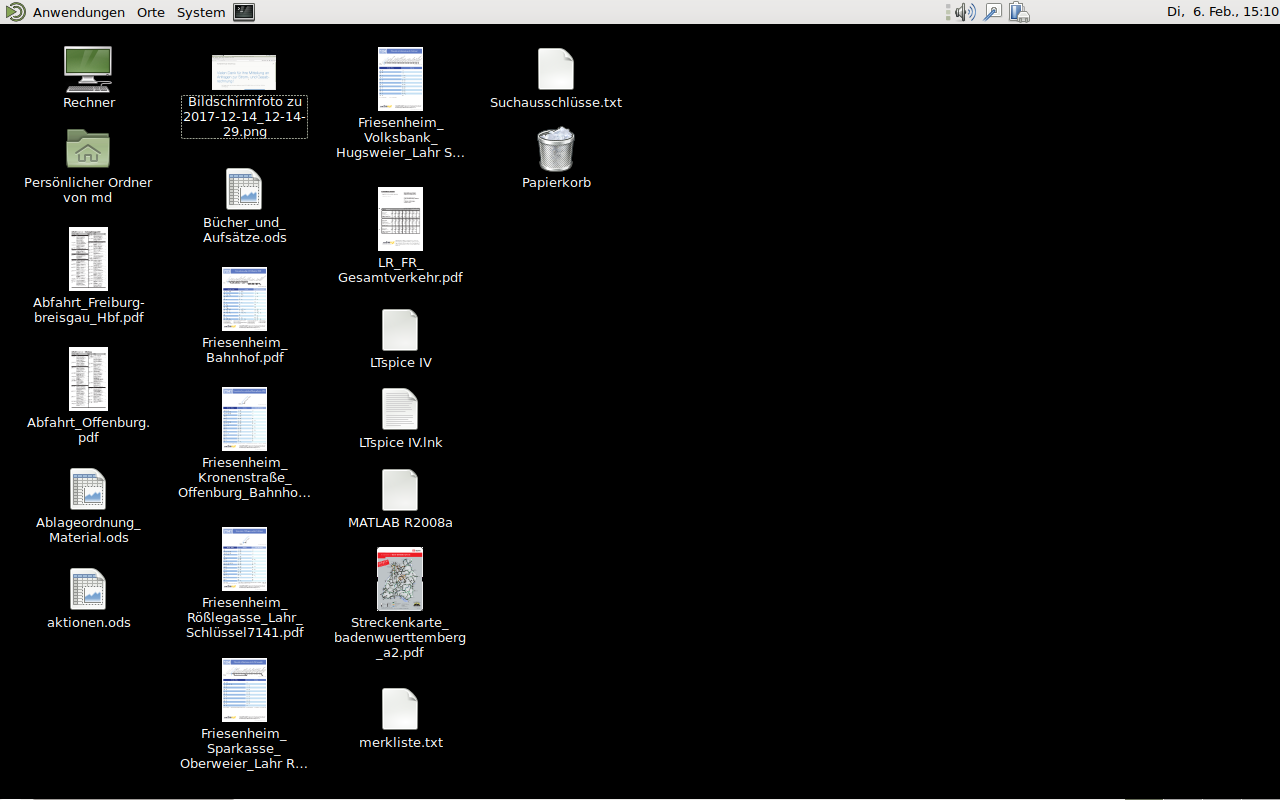This screenshot has width=1280, height=800.
Task: Select the Streckenkarte_badenwuerttemberg_a2.pdf thumbnail
Action: (x=400, y=579)
